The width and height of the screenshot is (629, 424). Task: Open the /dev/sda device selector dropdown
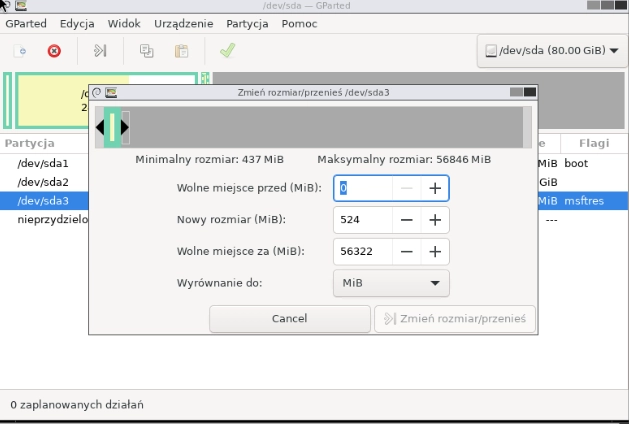[551, 50]
